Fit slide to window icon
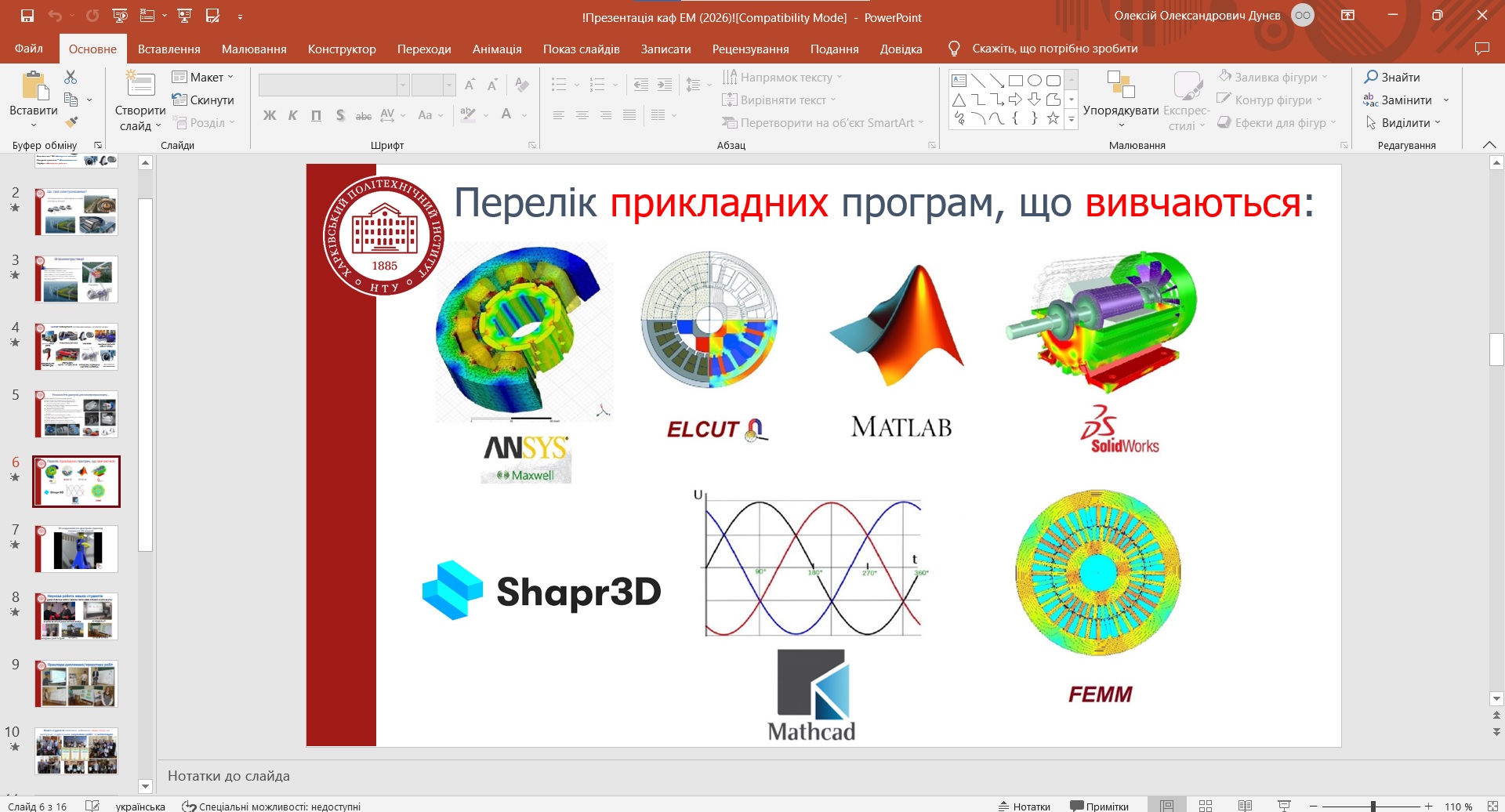 (x=1492, y=806)
